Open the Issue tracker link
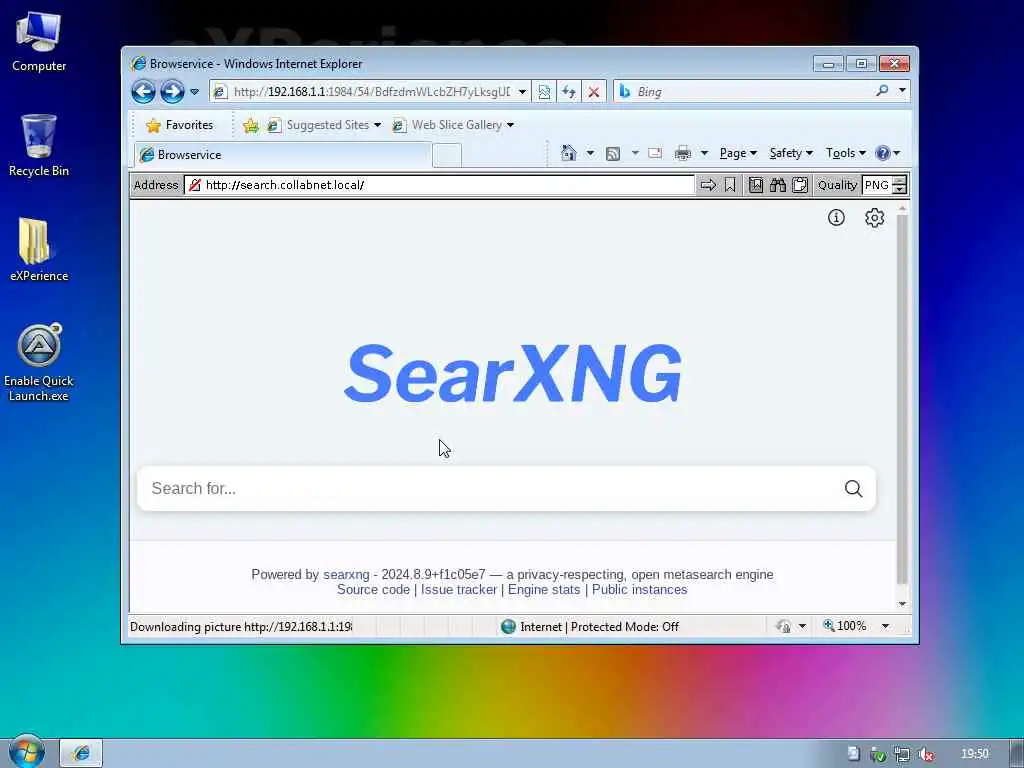1024x768 pixels. [x=459, y=589]
